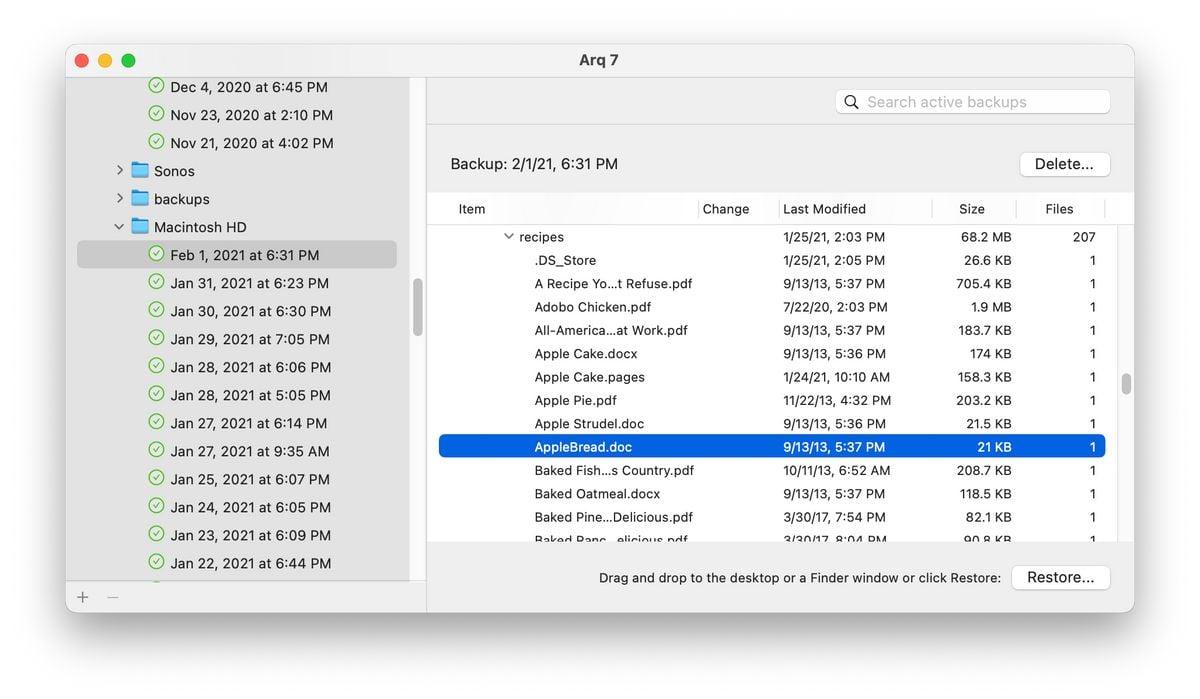Click the checkmark icon on Feb 1, 2021 backup

tap(156, 254)
